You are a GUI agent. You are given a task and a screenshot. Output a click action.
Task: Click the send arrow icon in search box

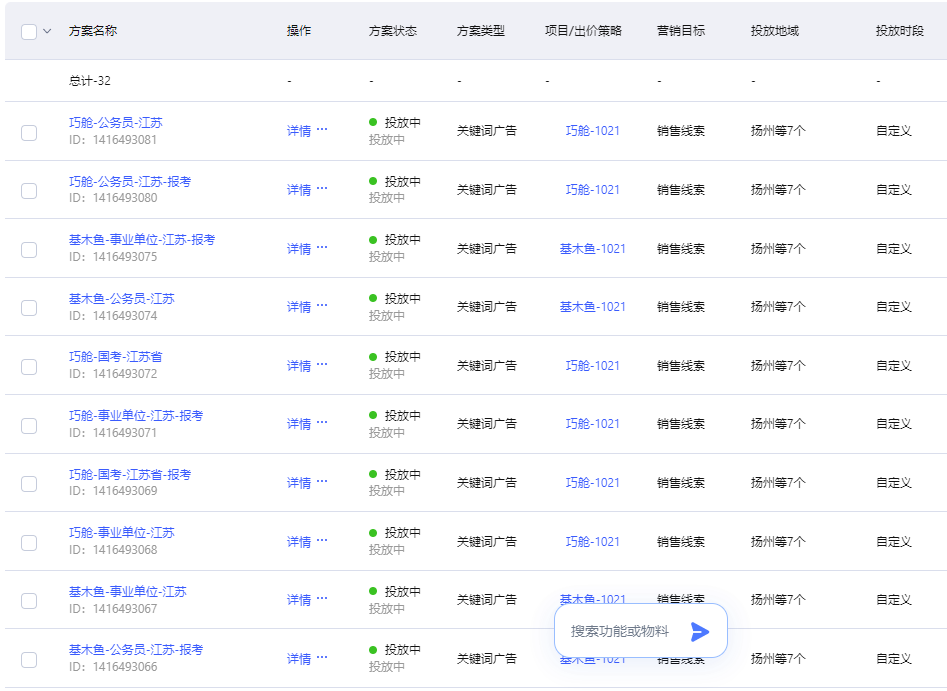pos(700,631)
